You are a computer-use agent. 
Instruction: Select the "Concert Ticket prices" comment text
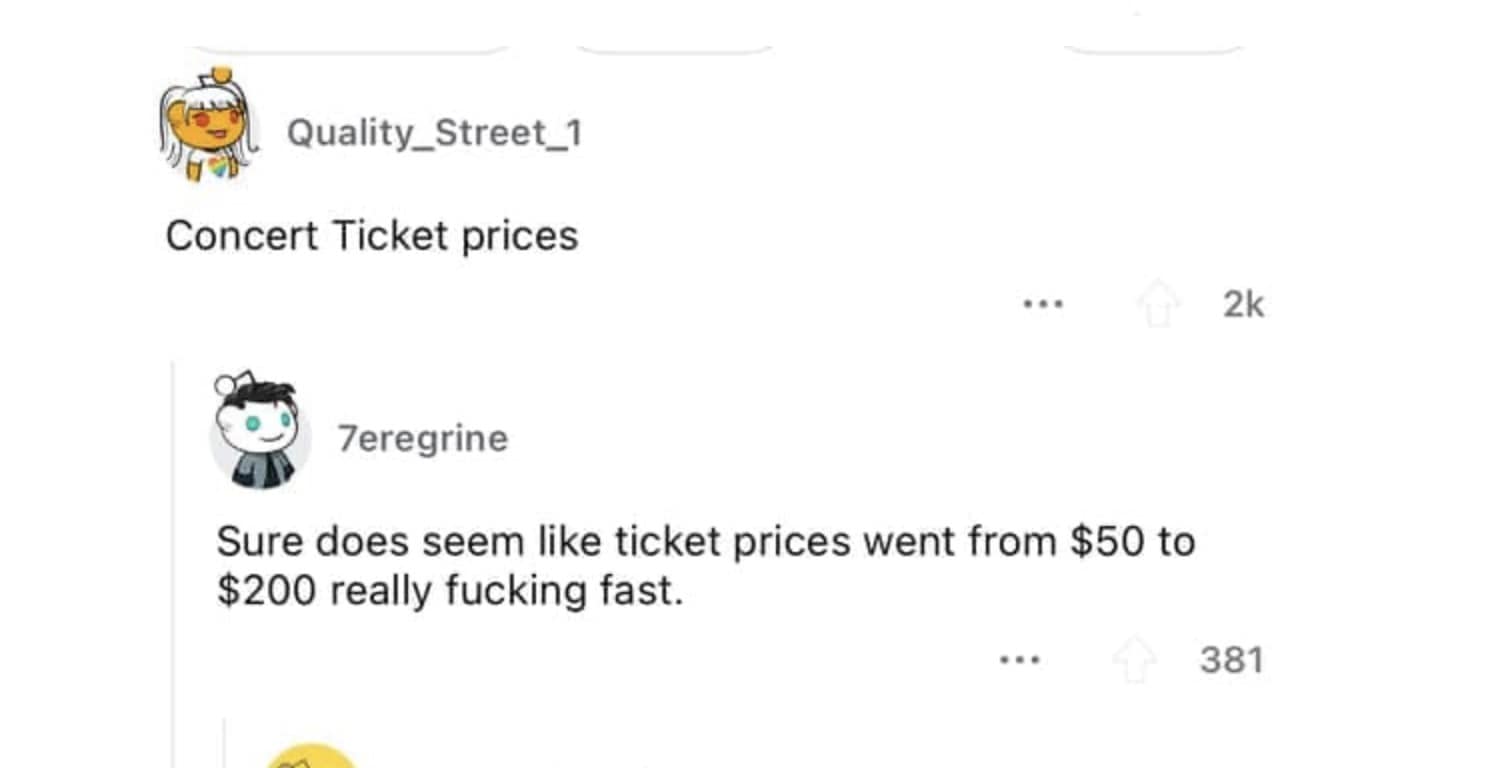(372, 236)
